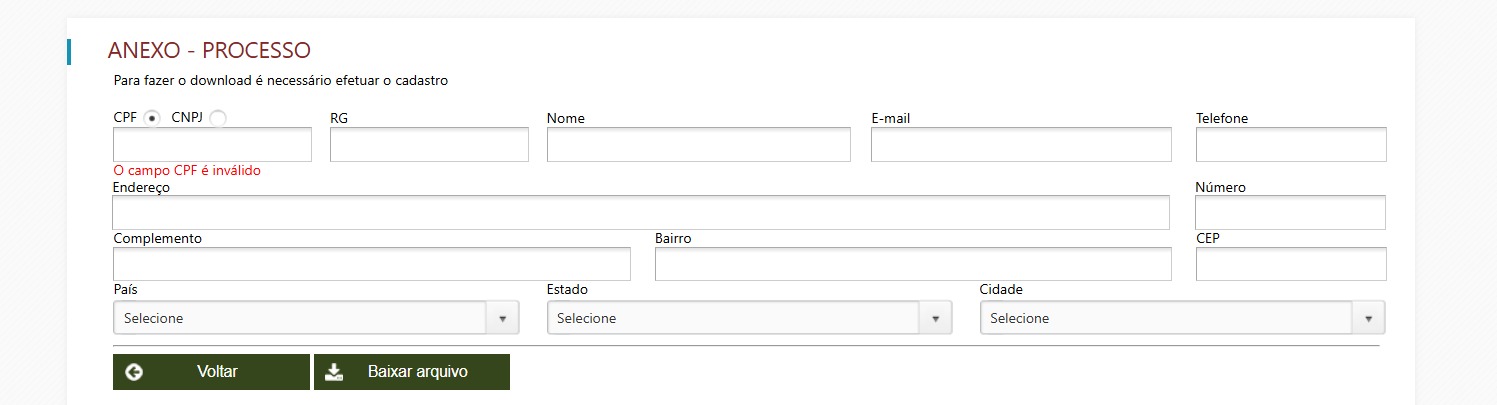The width and height of the screenshot is (1497, 405).
Task: Click the E-mail input box
Action: point(1021,145)
